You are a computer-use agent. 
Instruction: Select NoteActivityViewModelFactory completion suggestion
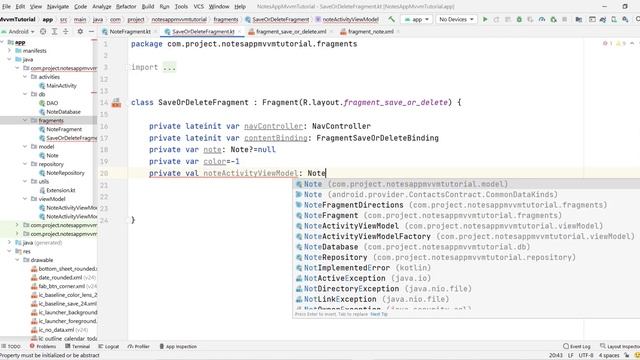pyautogui.click(x=466, y=236)
